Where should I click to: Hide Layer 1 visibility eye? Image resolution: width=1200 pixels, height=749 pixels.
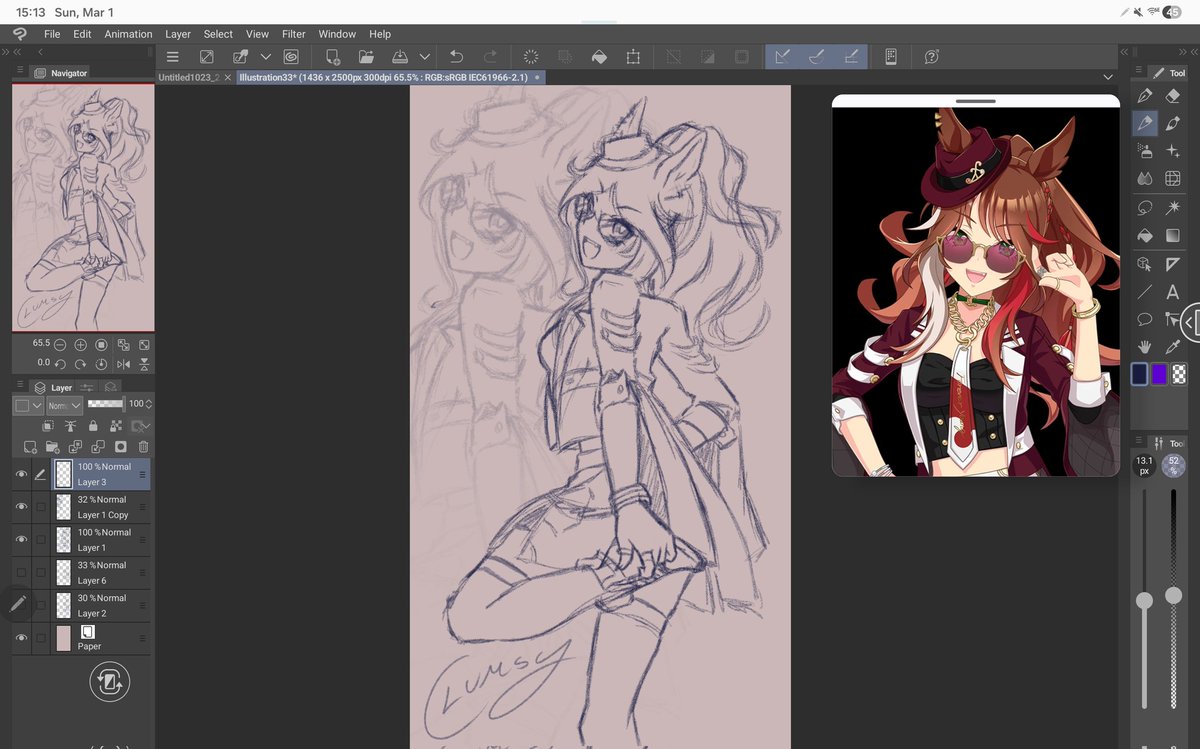click(x=21, y=540)
